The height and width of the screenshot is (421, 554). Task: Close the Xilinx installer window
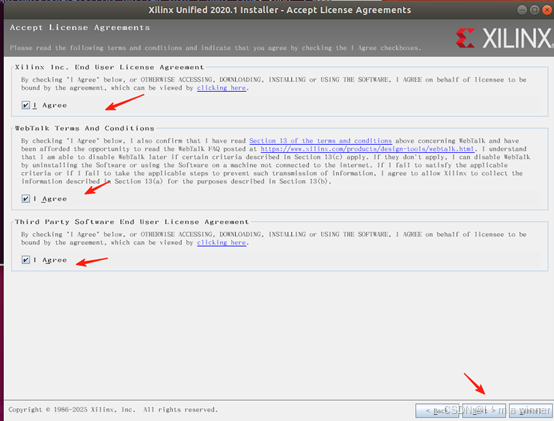pyautogui.click(x=547, y=10)
